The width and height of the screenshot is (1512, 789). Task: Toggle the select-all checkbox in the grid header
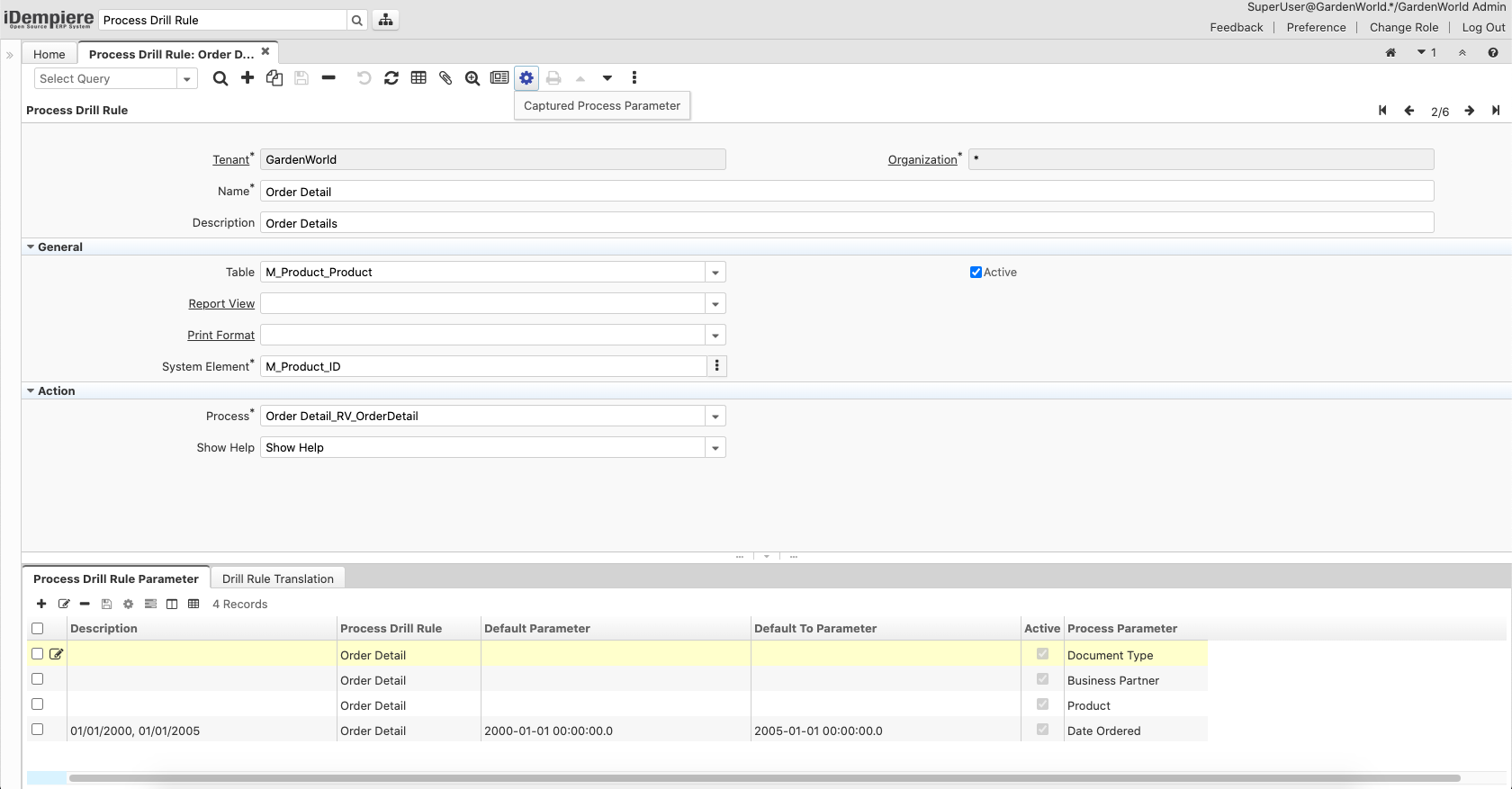click(x=38, y=629)
